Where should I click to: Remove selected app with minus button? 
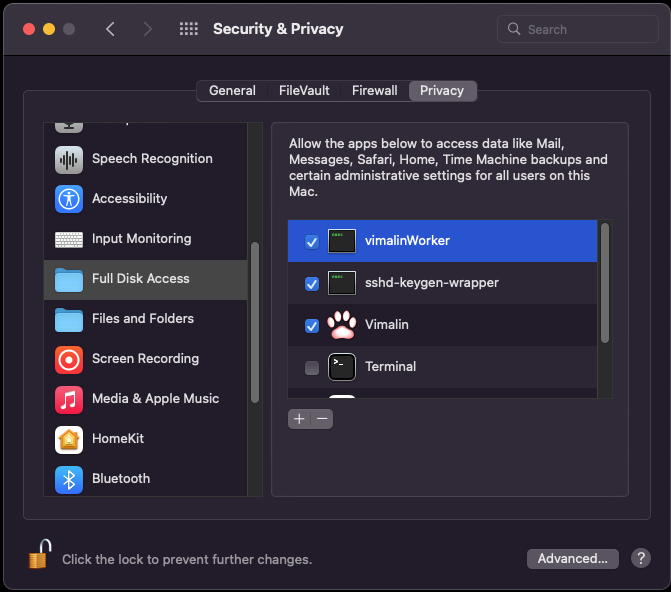tap(322, 419)
